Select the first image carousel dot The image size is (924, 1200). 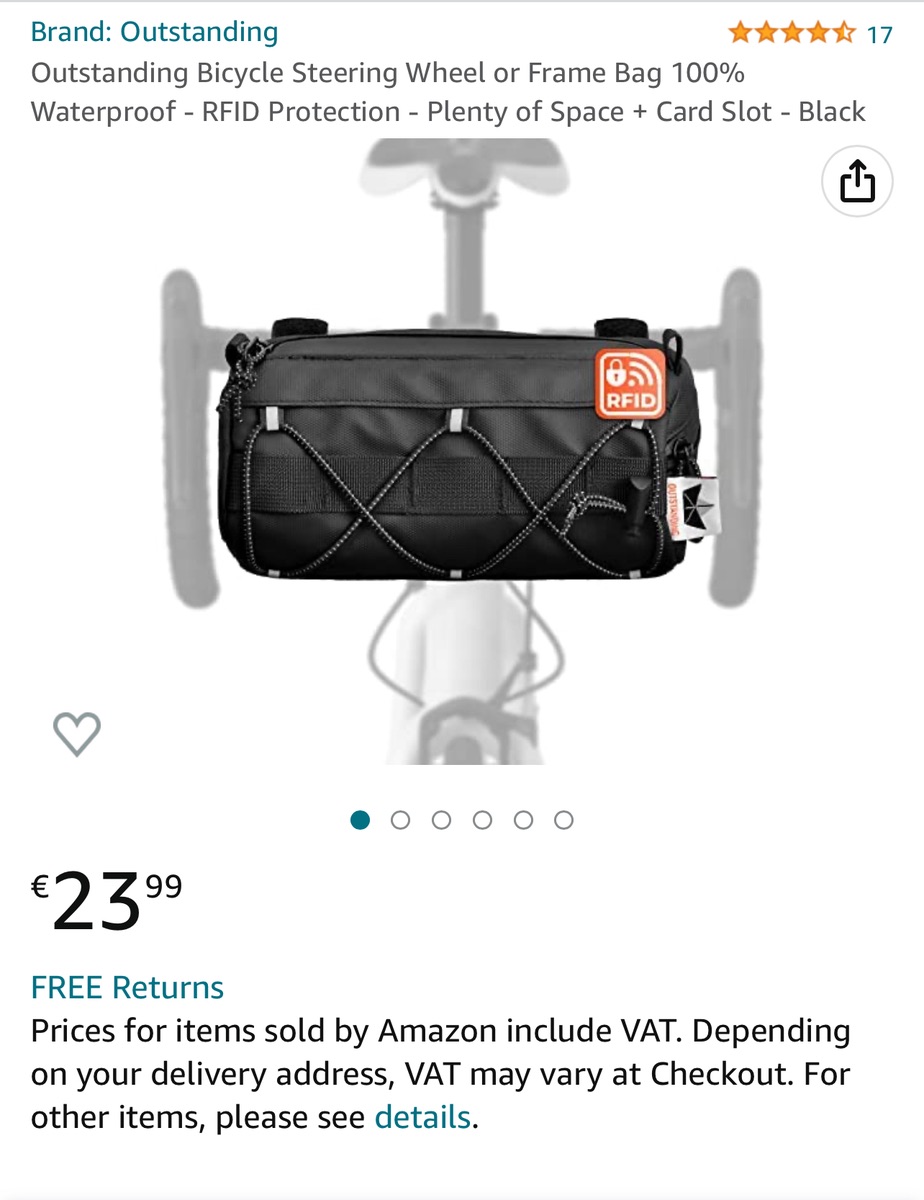tap(361, 820)
